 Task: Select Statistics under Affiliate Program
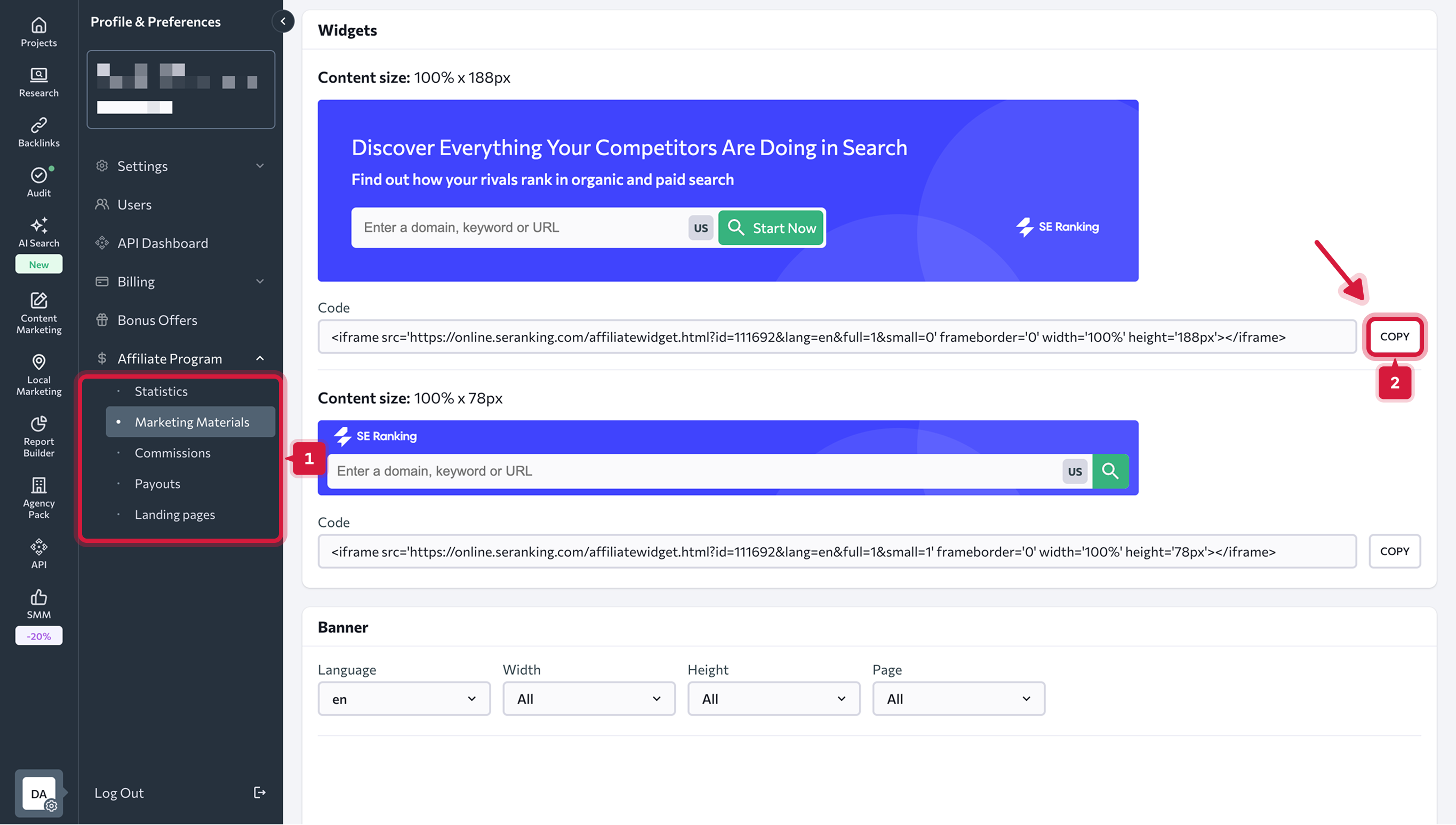[161, 391]
